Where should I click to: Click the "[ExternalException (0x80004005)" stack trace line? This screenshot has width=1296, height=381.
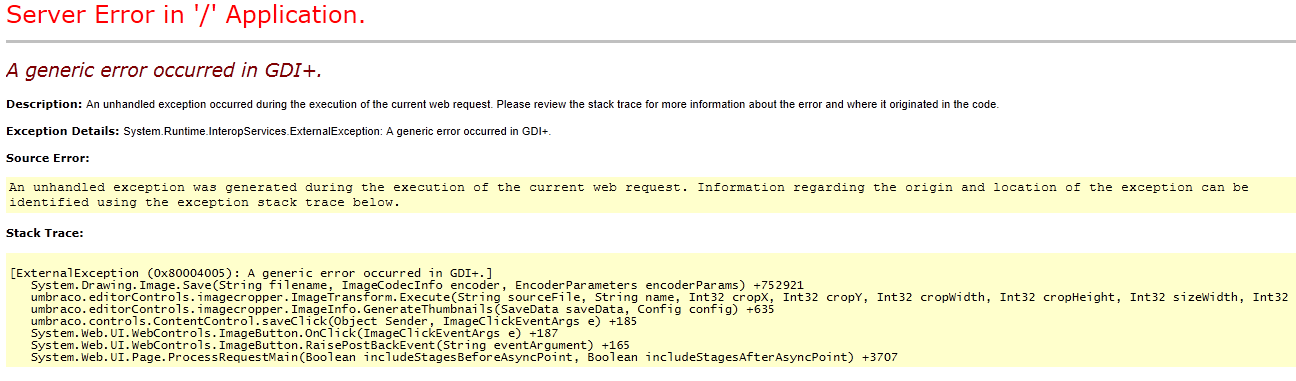[x=251, y=274]
